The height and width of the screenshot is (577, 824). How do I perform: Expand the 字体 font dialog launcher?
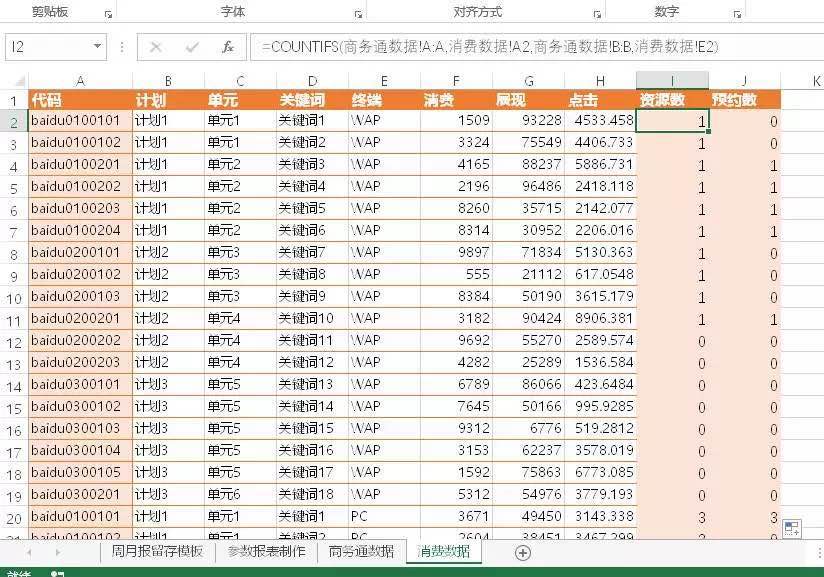(x=358, y=15)
